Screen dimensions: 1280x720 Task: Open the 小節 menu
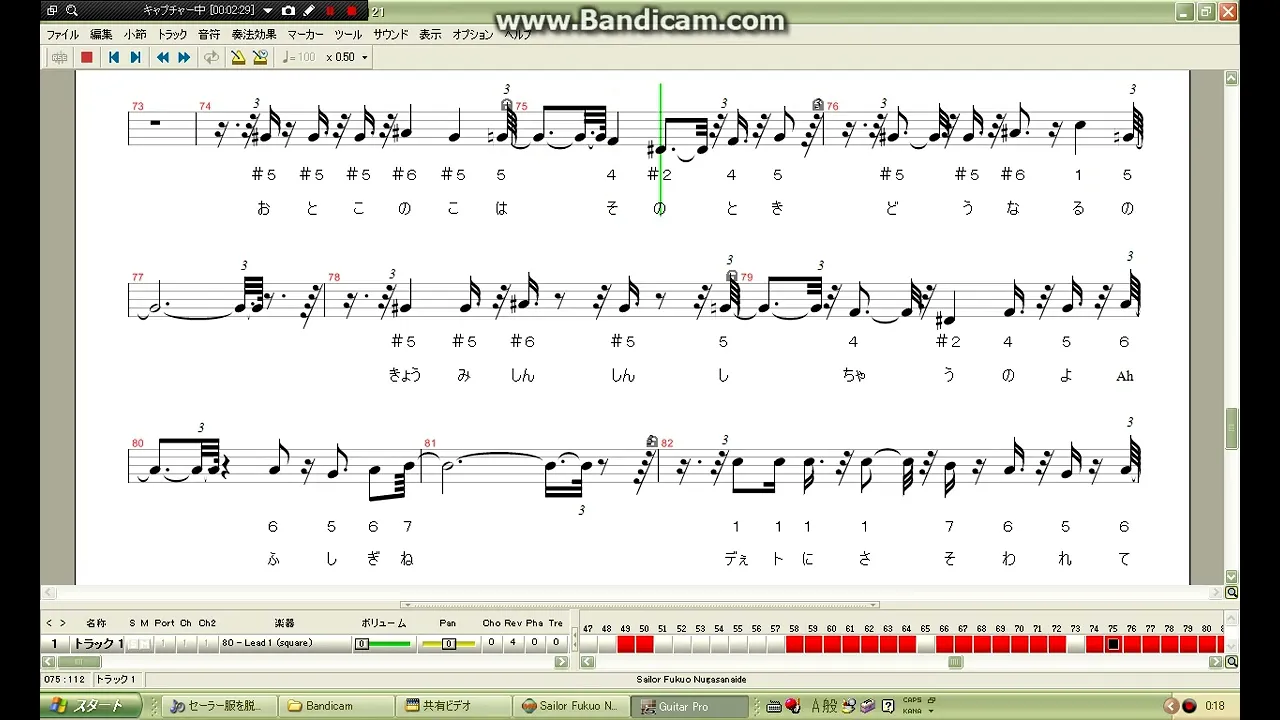(x=135, y=34)
